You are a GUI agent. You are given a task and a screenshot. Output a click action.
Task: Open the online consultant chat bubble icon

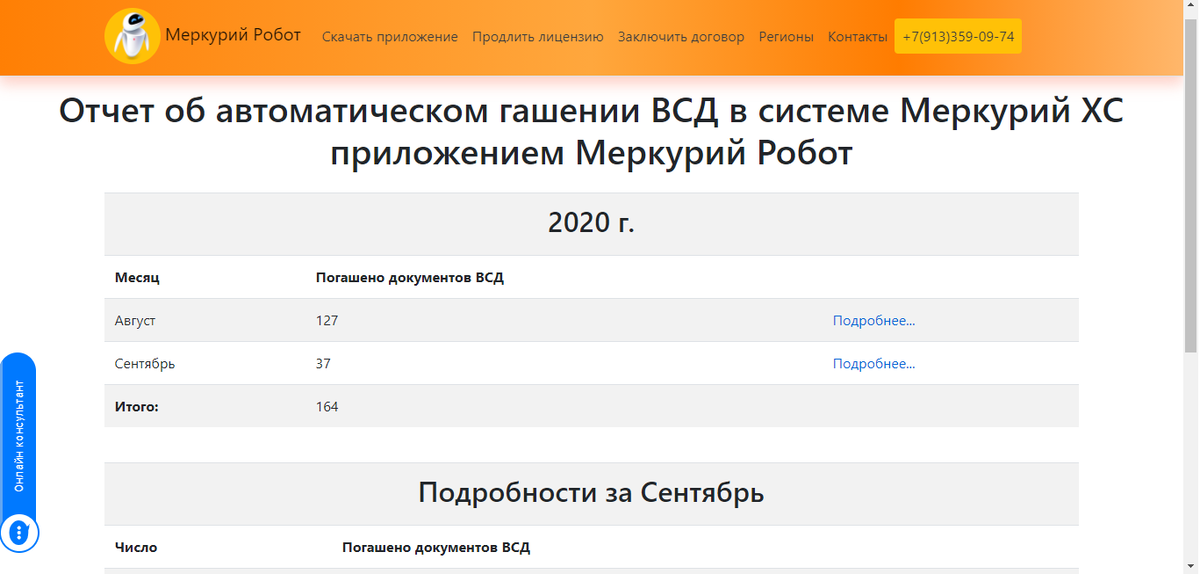(x=18, y=533)
